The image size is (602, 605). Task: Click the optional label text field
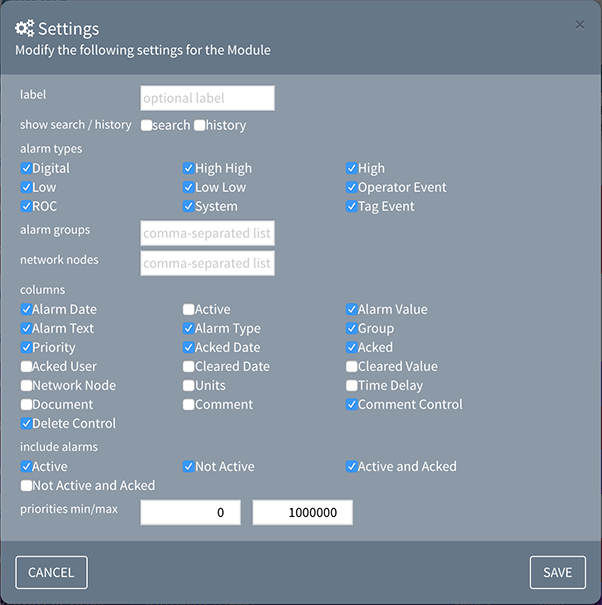point(207,98)
